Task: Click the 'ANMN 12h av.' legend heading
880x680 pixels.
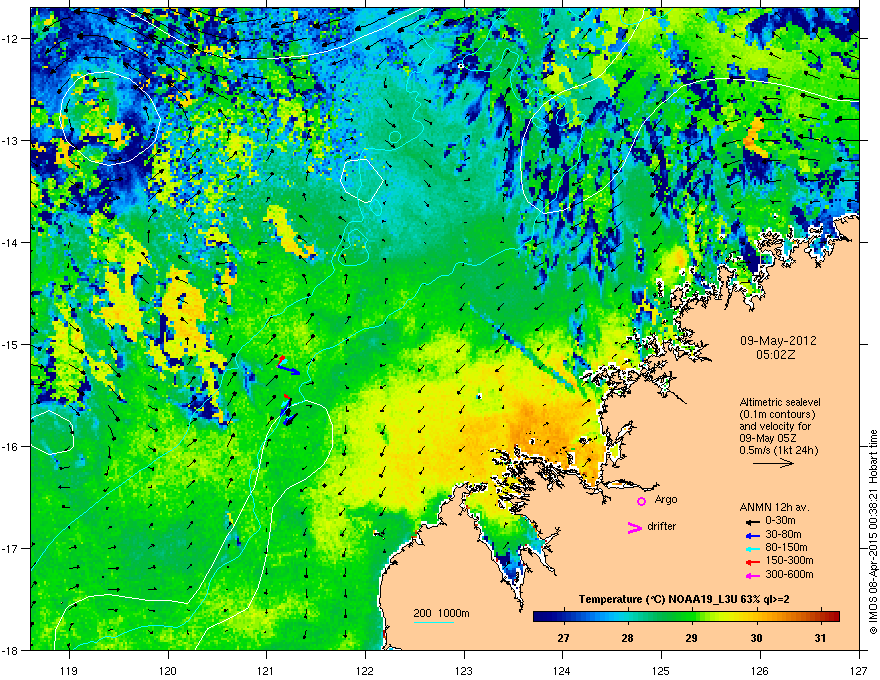Action: (774, 507)
